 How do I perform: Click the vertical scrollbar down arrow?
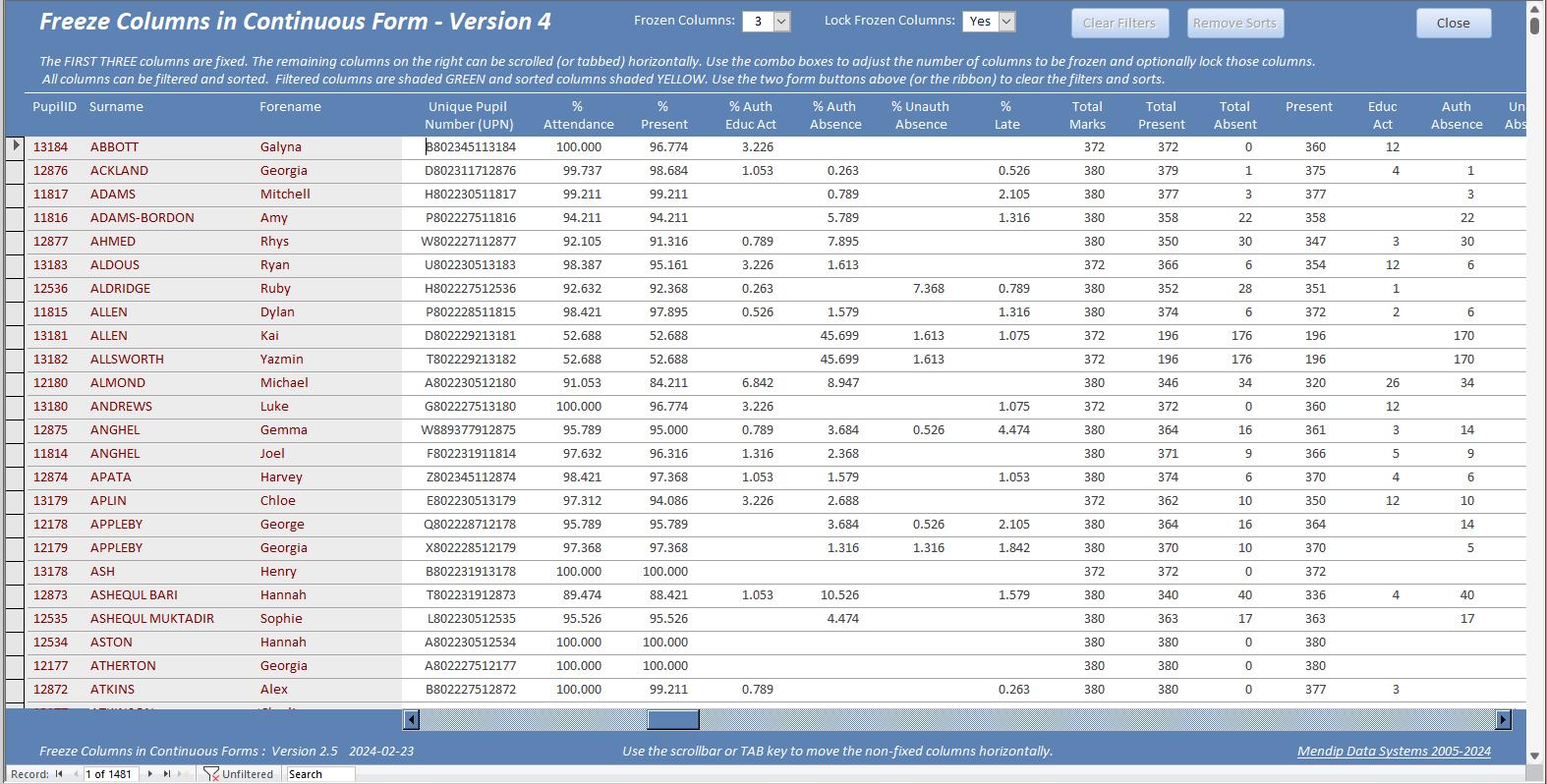[1534, 756]
